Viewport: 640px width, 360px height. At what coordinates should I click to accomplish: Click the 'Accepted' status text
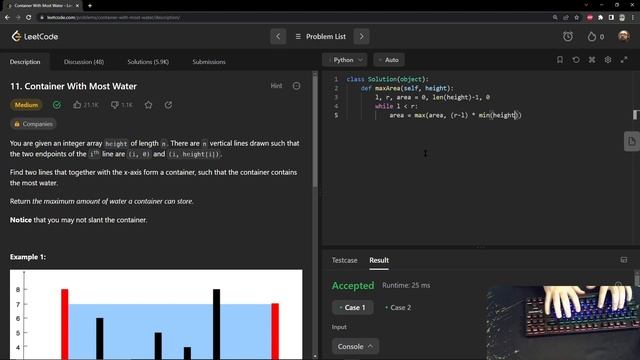coord(353,285)
